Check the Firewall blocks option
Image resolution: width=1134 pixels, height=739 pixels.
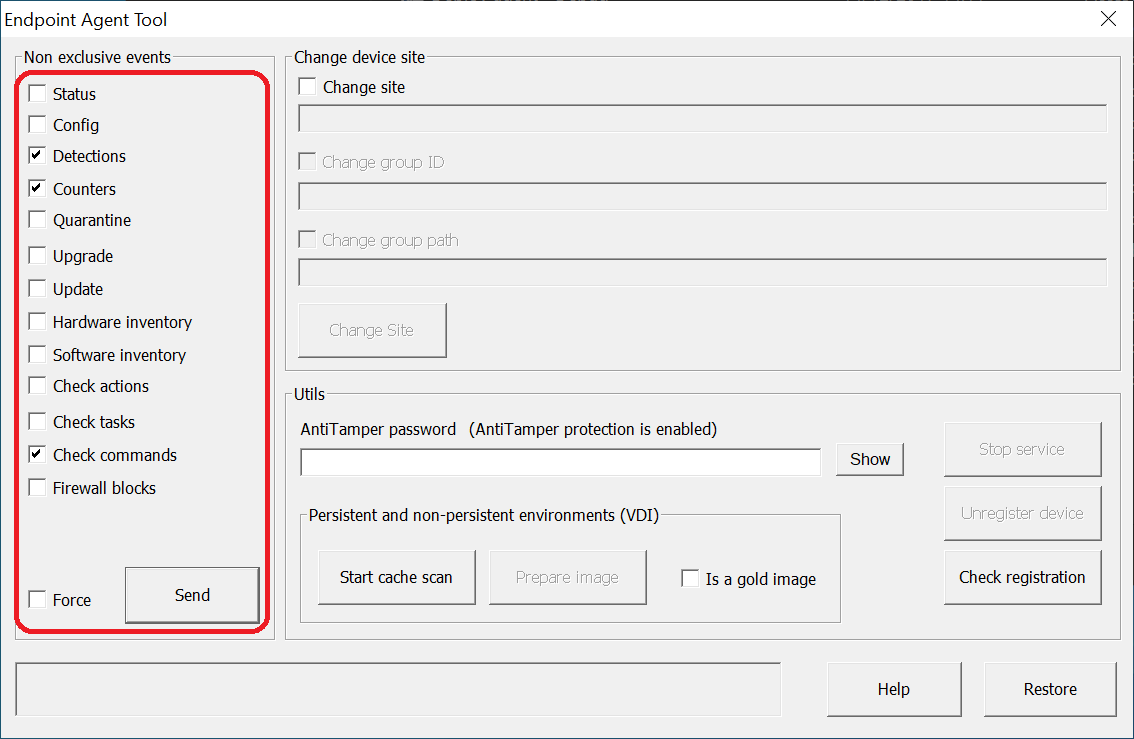click(x=38, y=487)
